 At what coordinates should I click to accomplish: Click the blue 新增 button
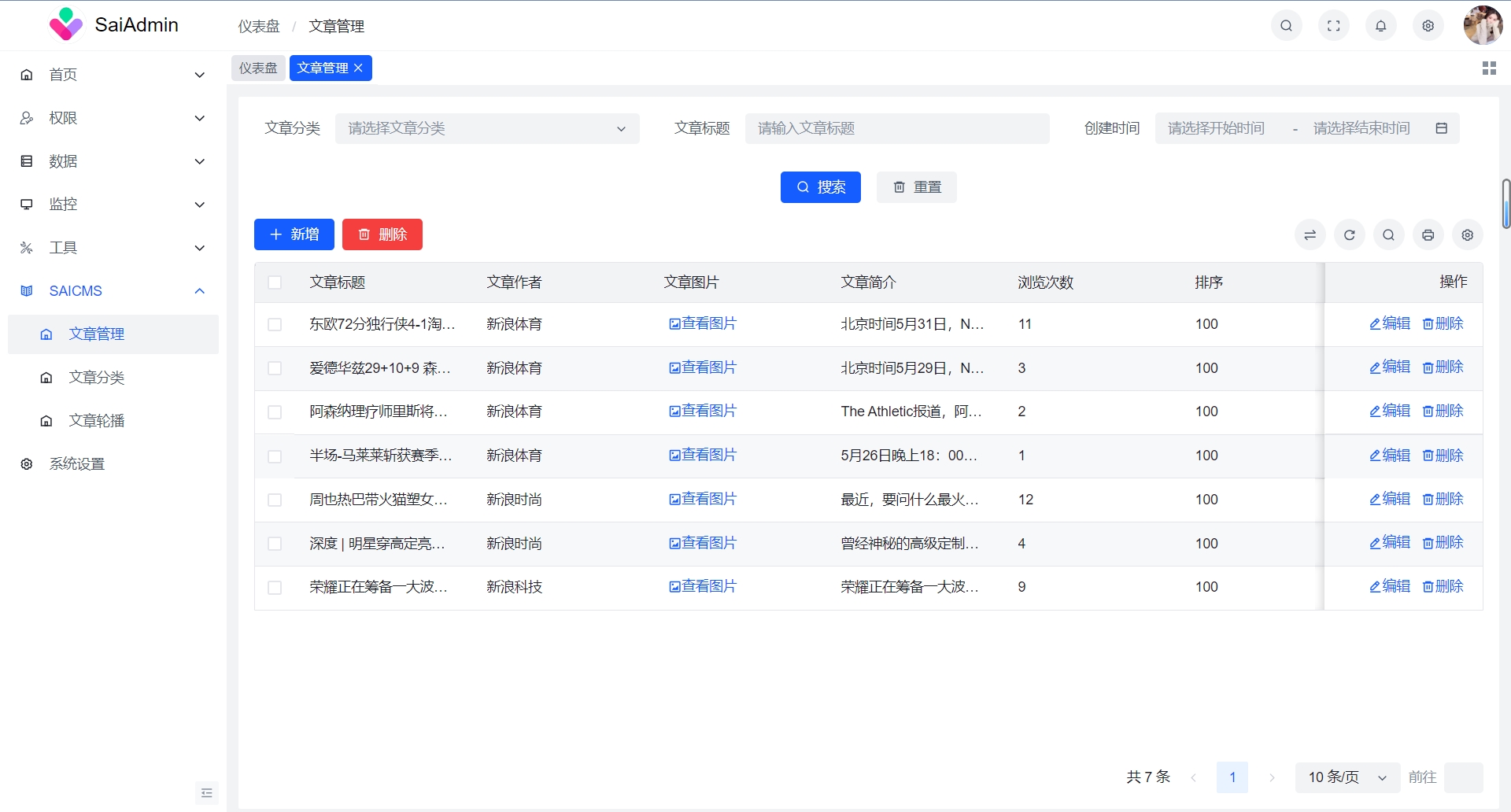click(x=294, y=234)
